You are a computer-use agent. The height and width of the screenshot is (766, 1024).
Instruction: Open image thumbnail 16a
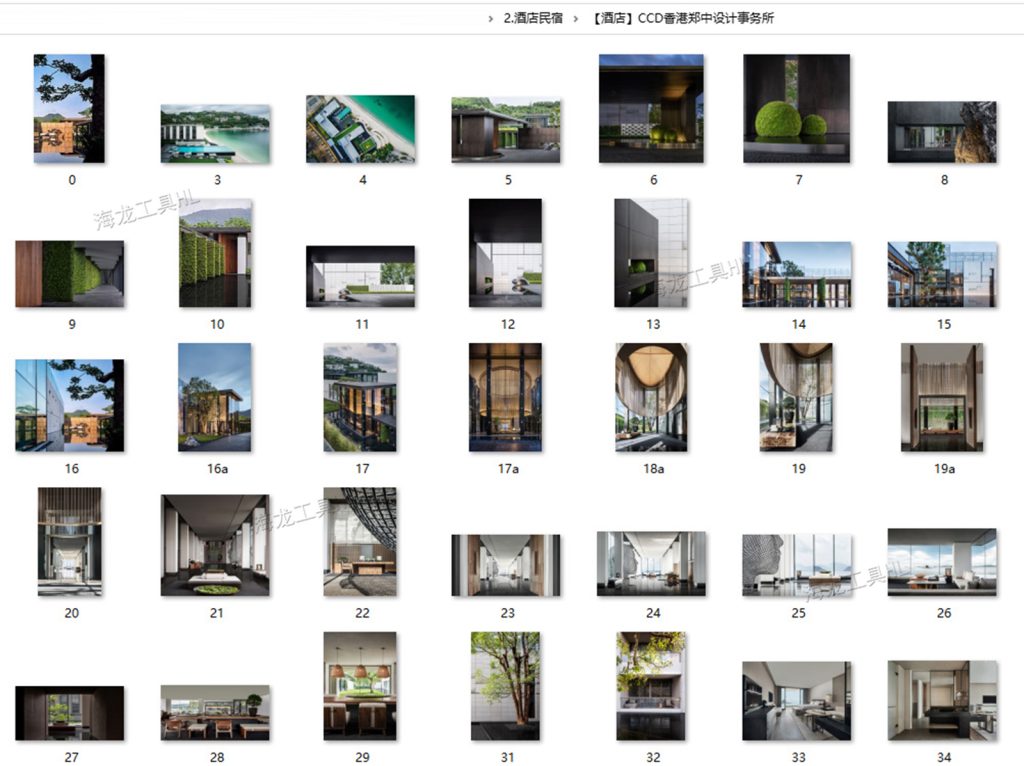(215, 397)
